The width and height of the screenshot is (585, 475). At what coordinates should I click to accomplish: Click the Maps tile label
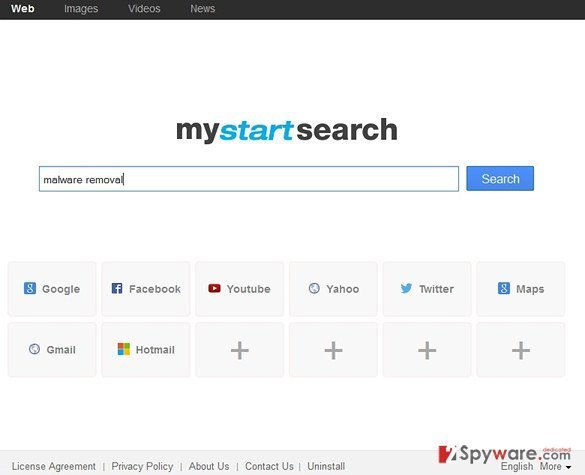530,289
